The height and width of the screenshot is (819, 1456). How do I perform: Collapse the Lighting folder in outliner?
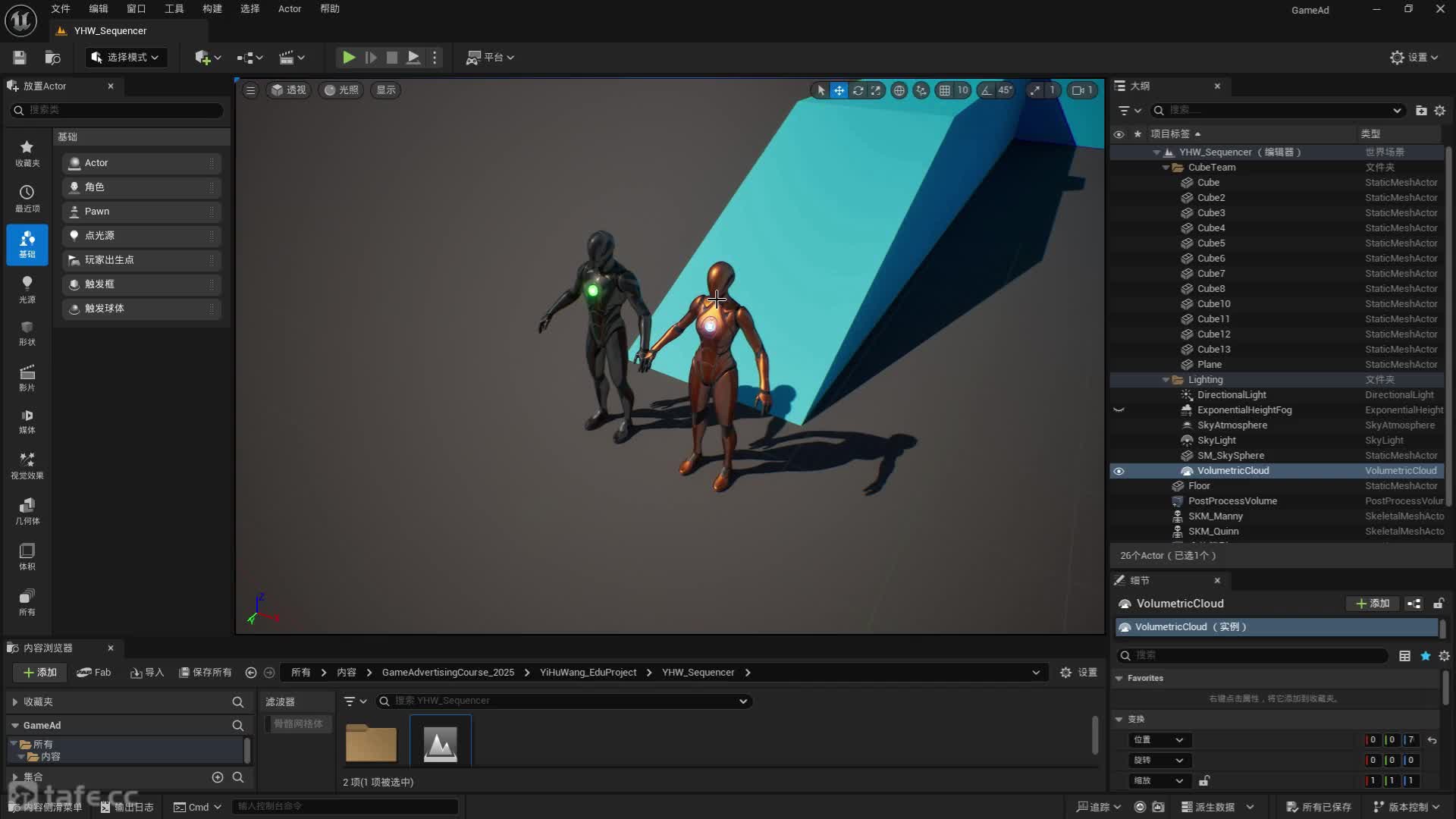pyautogui.click(x=1166, y=380)
